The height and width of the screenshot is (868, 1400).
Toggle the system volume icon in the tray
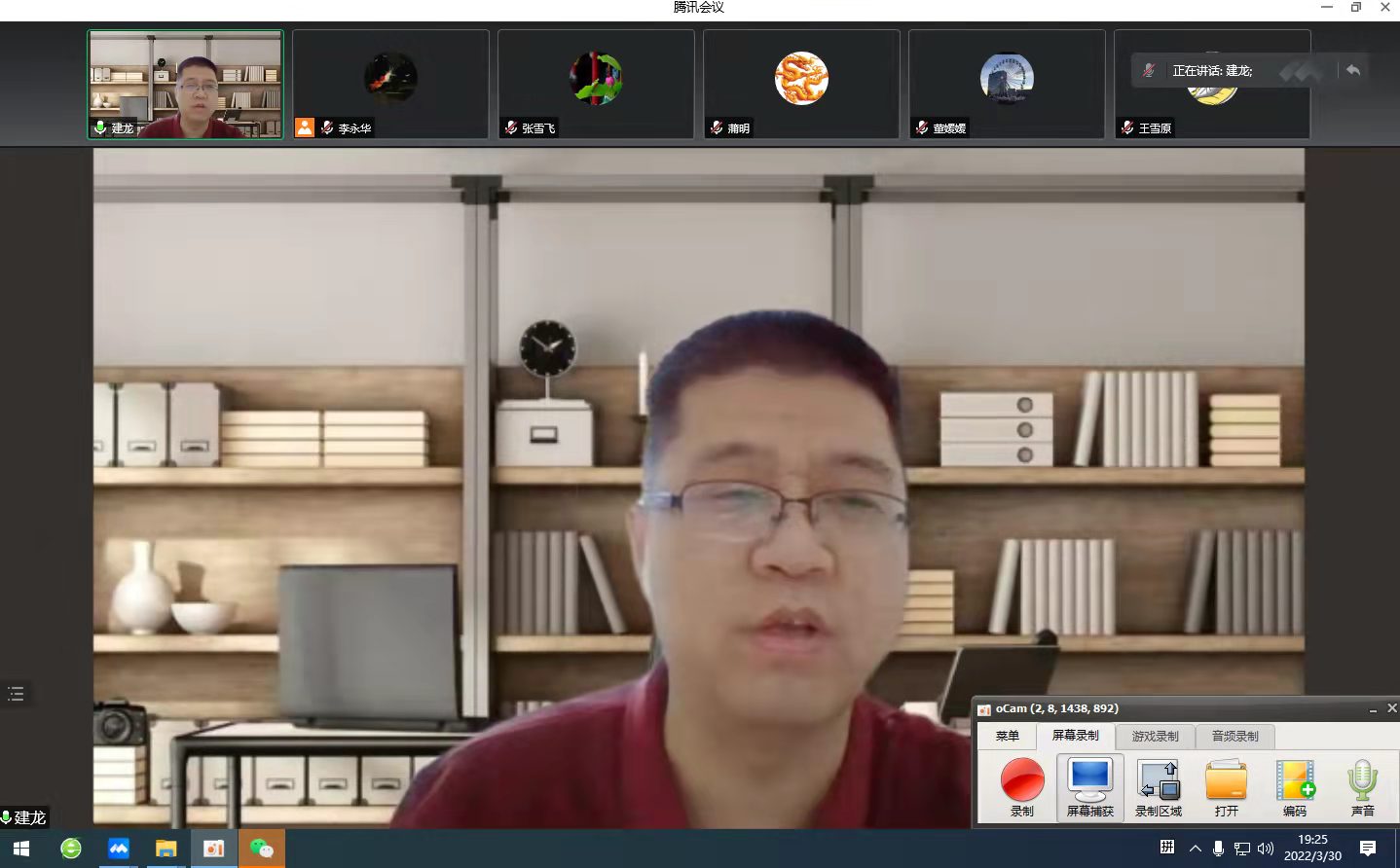click(x=1266, y=849)
